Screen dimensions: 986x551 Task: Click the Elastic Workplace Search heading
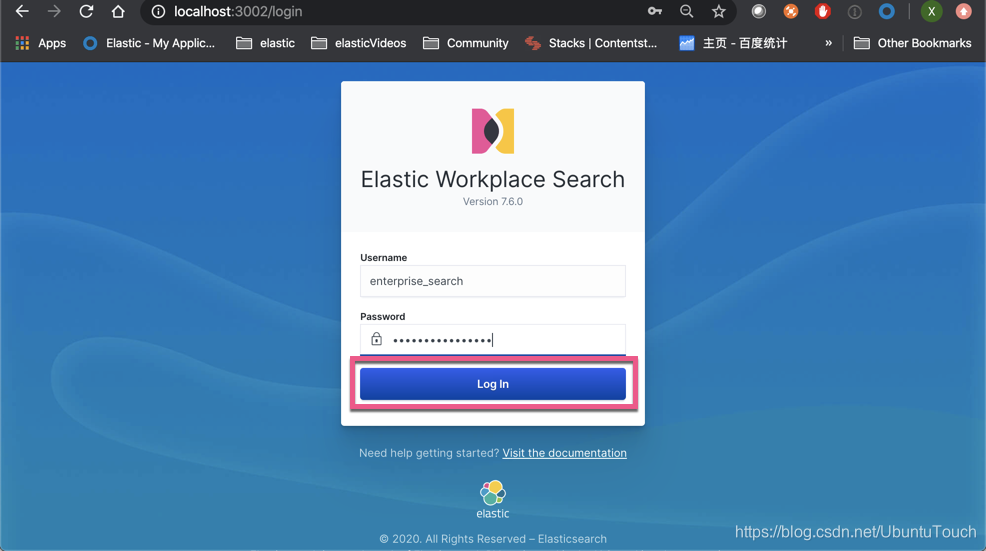(493, 179)
